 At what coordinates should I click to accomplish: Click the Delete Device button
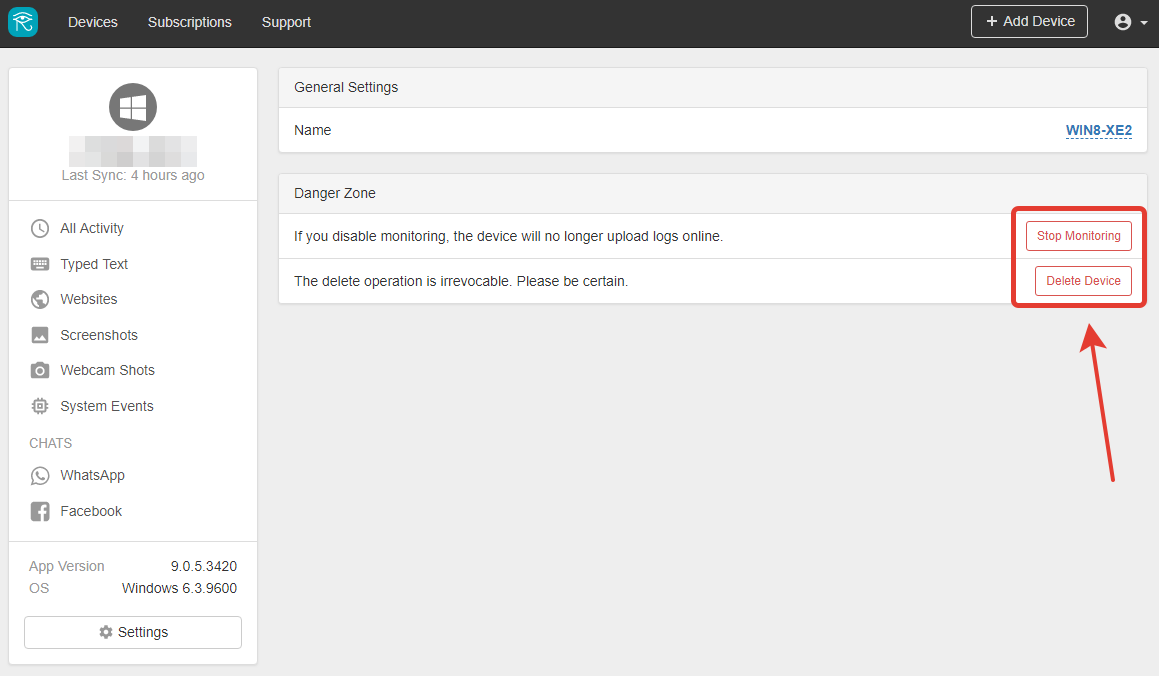[1083, 281]
